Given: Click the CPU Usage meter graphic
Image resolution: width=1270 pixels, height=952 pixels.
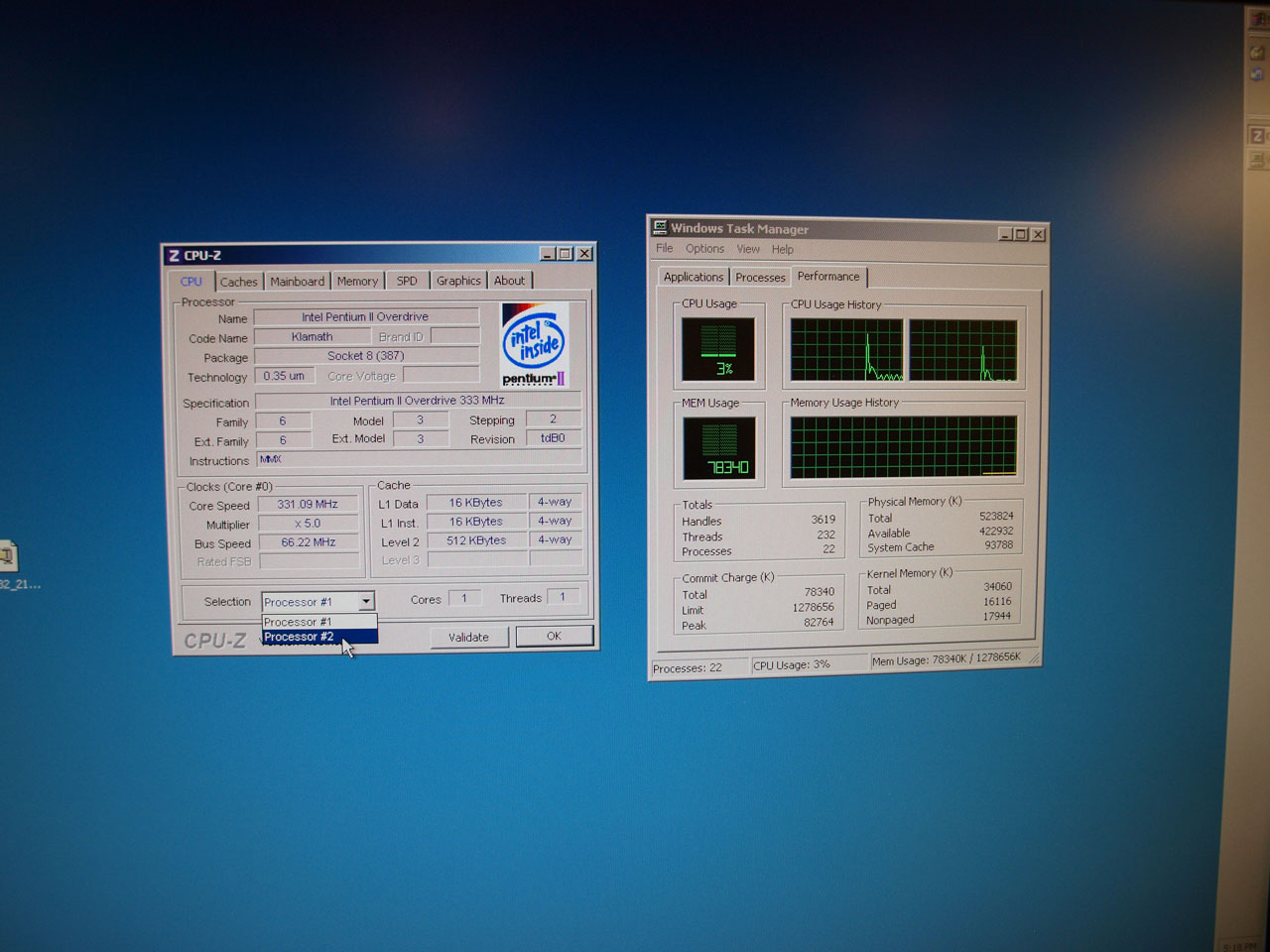Looking at the screenshot, I should (718, 349).
